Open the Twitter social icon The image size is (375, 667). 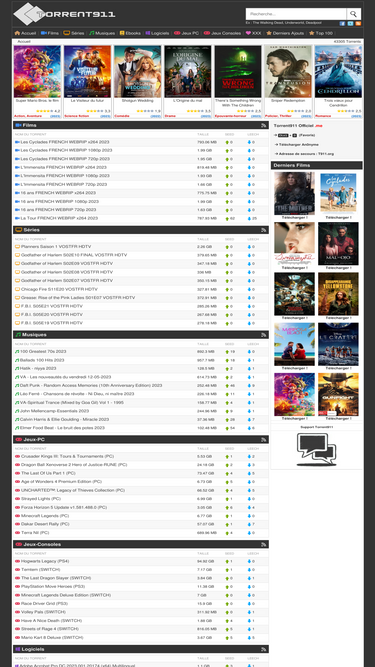click(x=350, y=23)
